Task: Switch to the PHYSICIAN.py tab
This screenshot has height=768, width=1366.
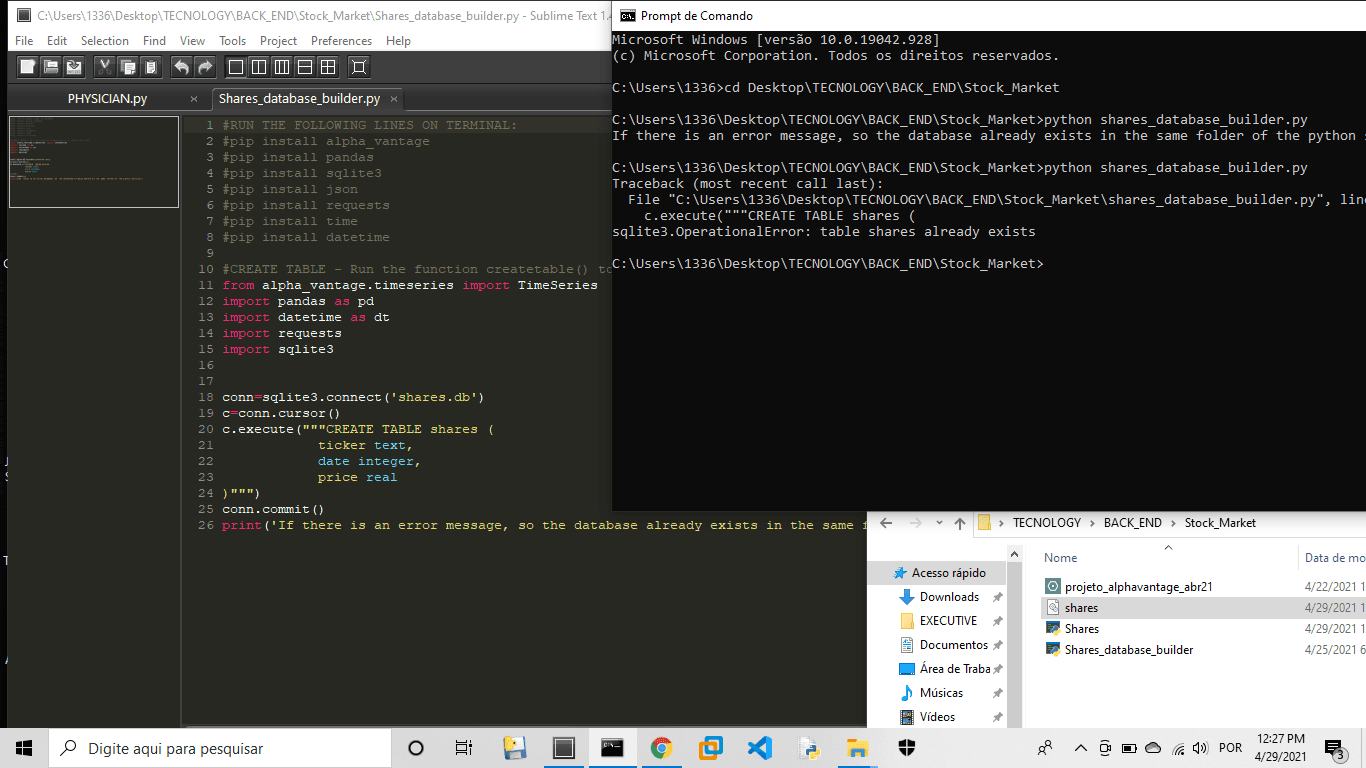Action: click(x=107, y=99)
